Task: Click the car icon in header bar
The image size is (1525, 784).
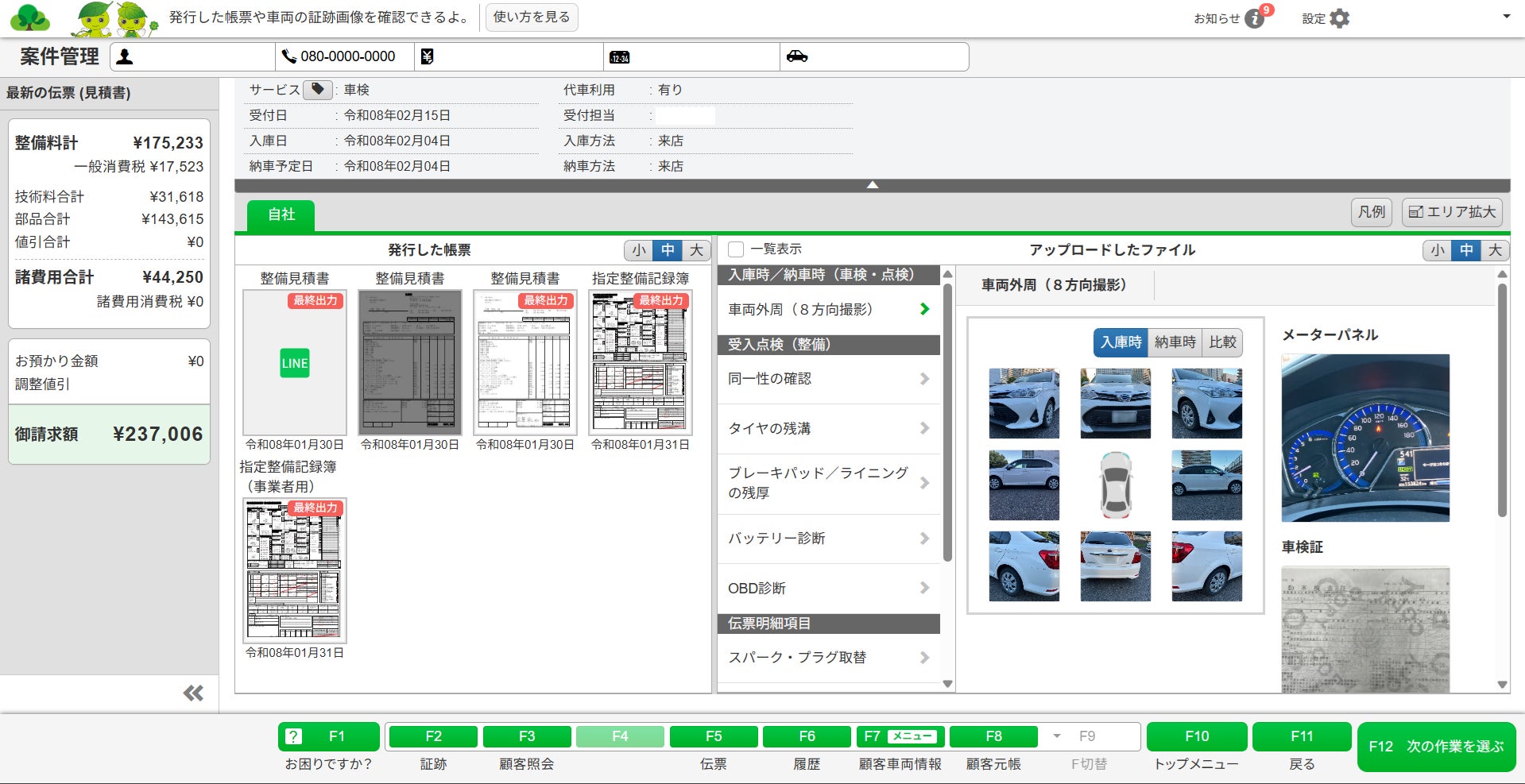Action: point(796,56)
